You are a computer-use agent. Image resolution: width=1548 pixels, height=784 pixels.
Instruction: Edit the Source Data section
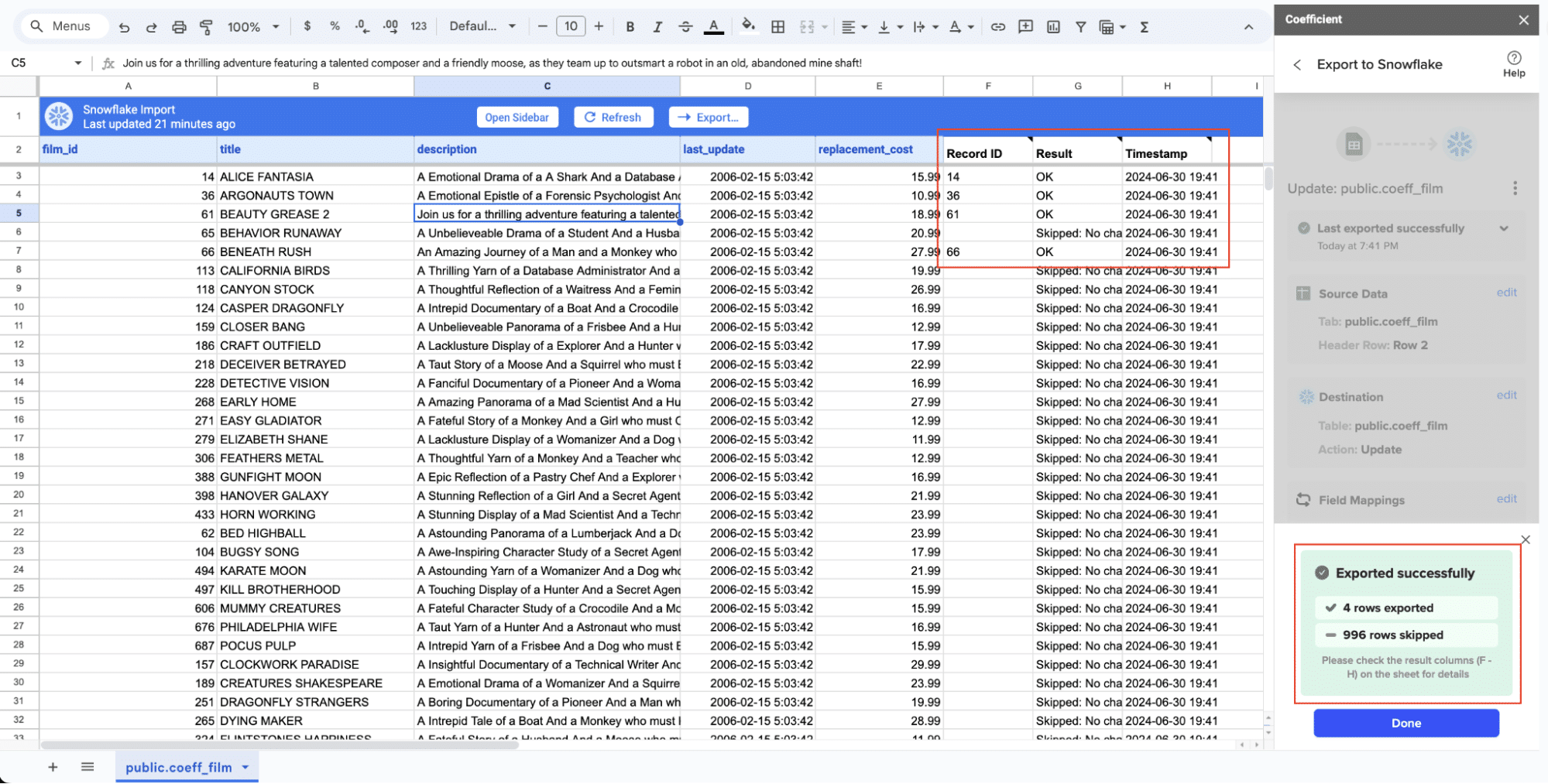[x=1506, y=292]
